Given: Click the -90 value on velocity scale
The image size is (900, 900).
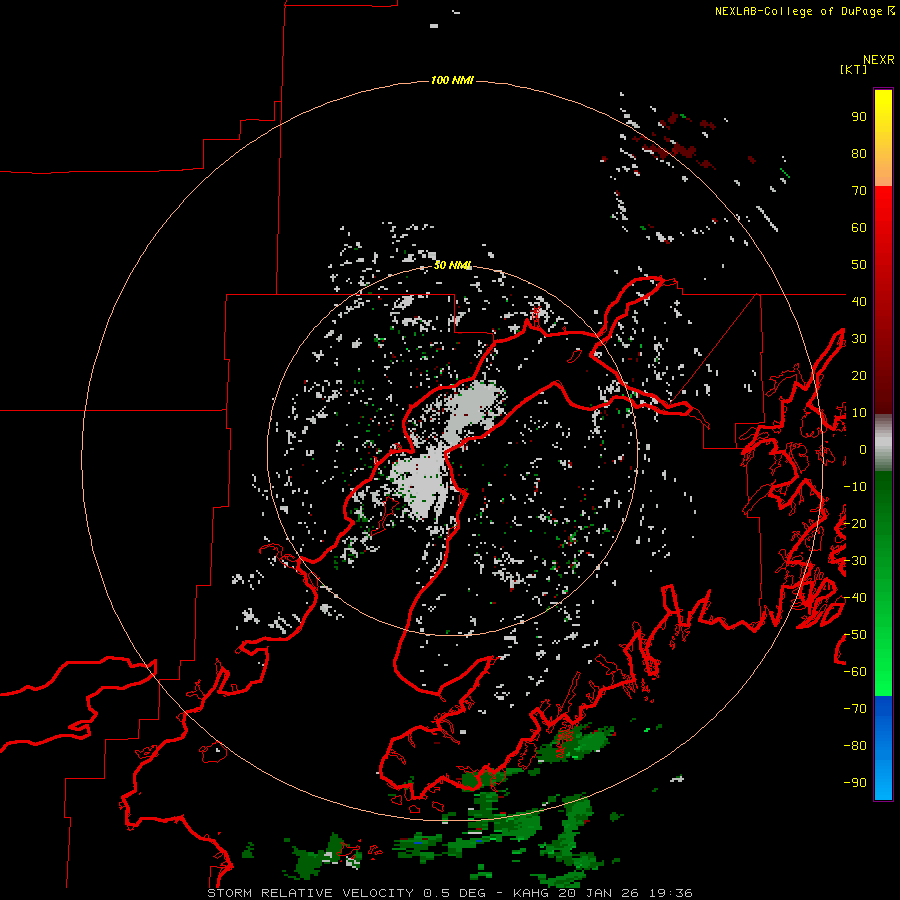Looking at the screenshot, I should click(855, 783).
